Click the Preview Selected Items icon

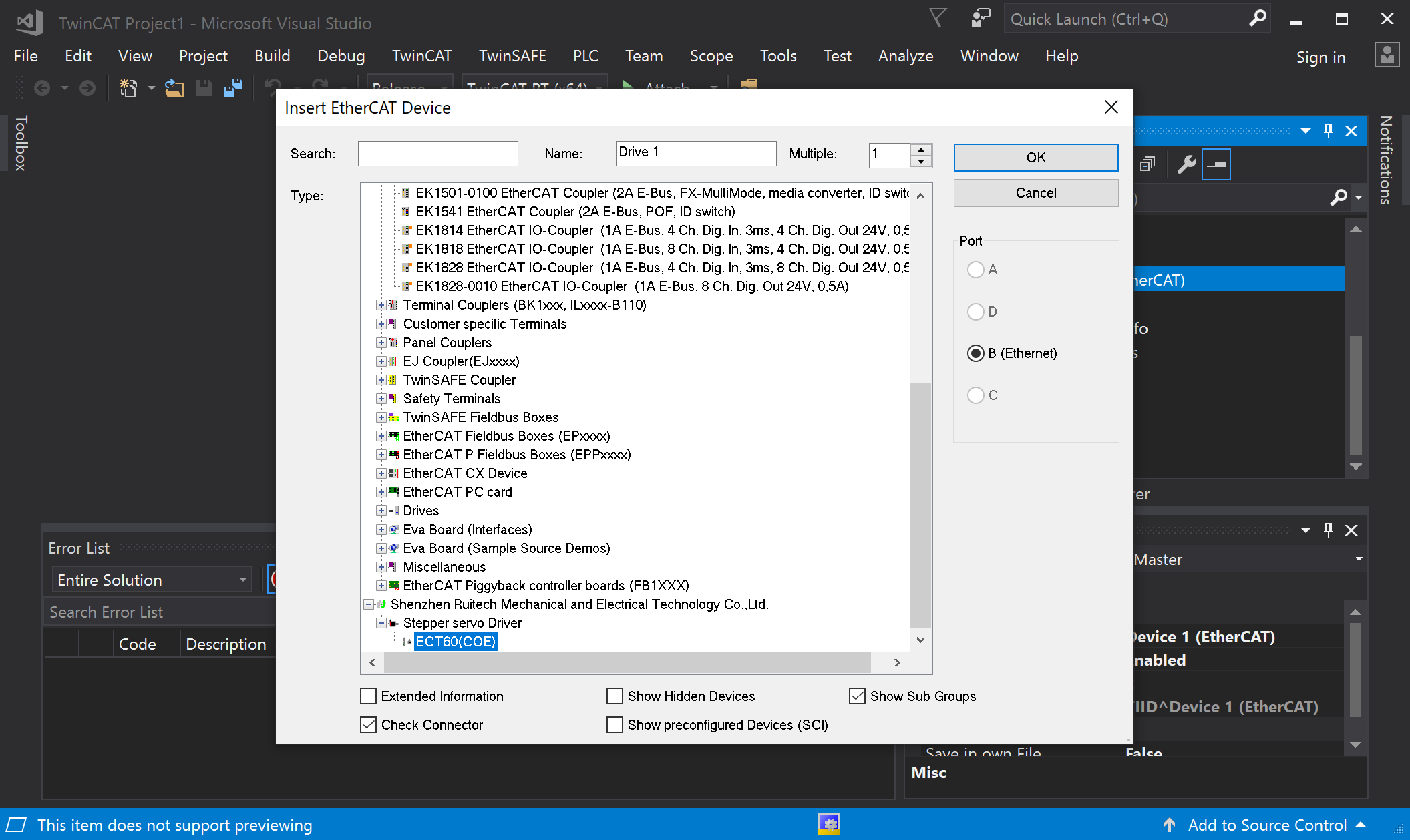tap(1216, 164)
